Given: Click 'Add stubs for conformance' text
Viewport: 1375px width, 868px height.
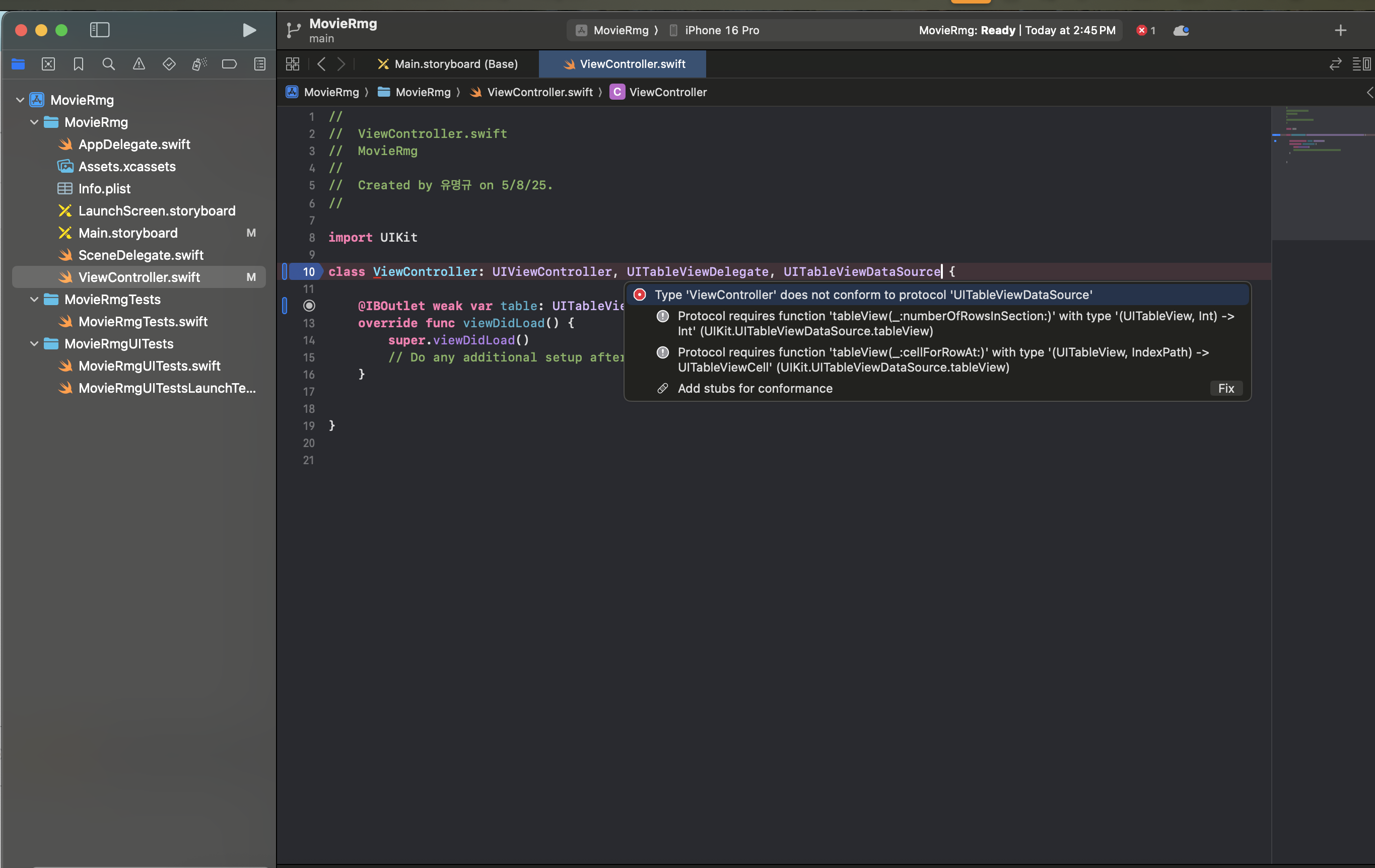Looking at the screenshot, I should [x=755, y=389].
